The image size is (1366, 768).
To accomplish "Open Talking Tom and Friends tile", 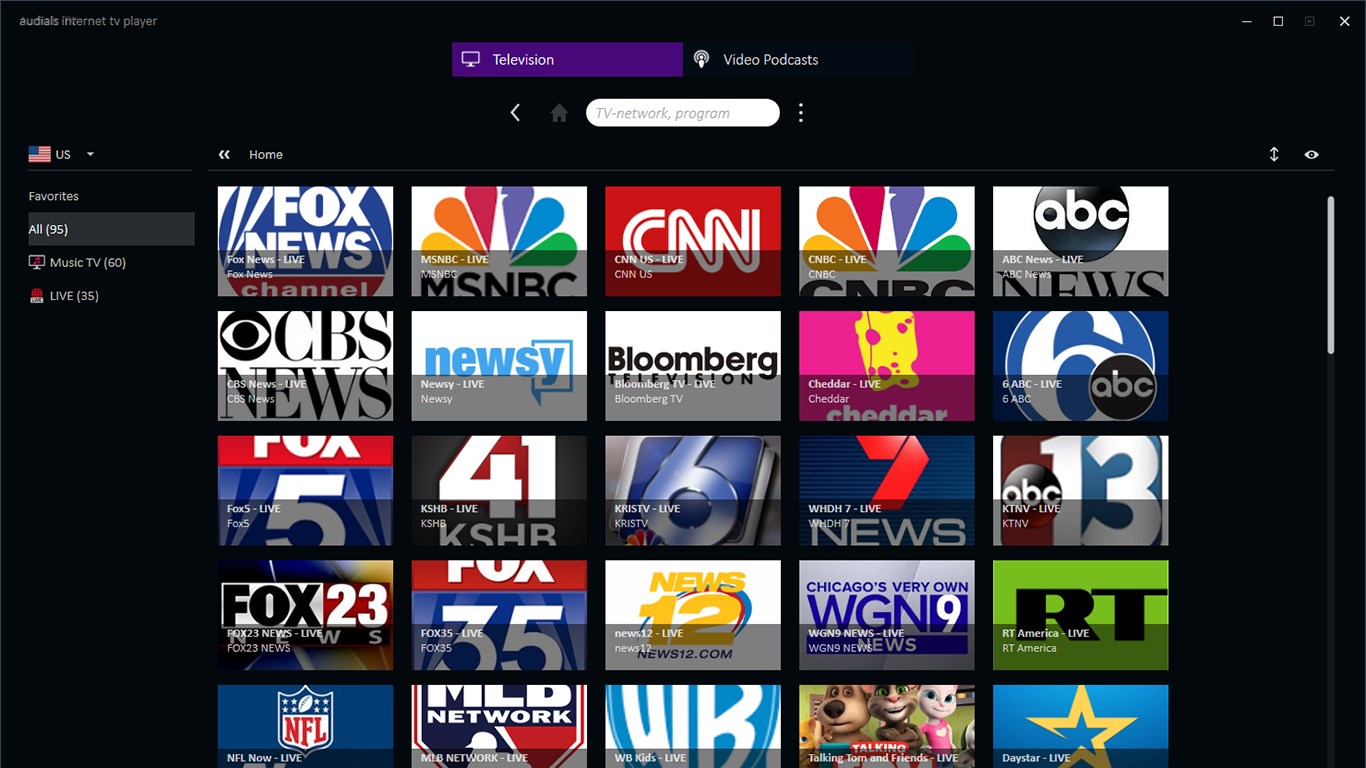I will coord(887,726).
